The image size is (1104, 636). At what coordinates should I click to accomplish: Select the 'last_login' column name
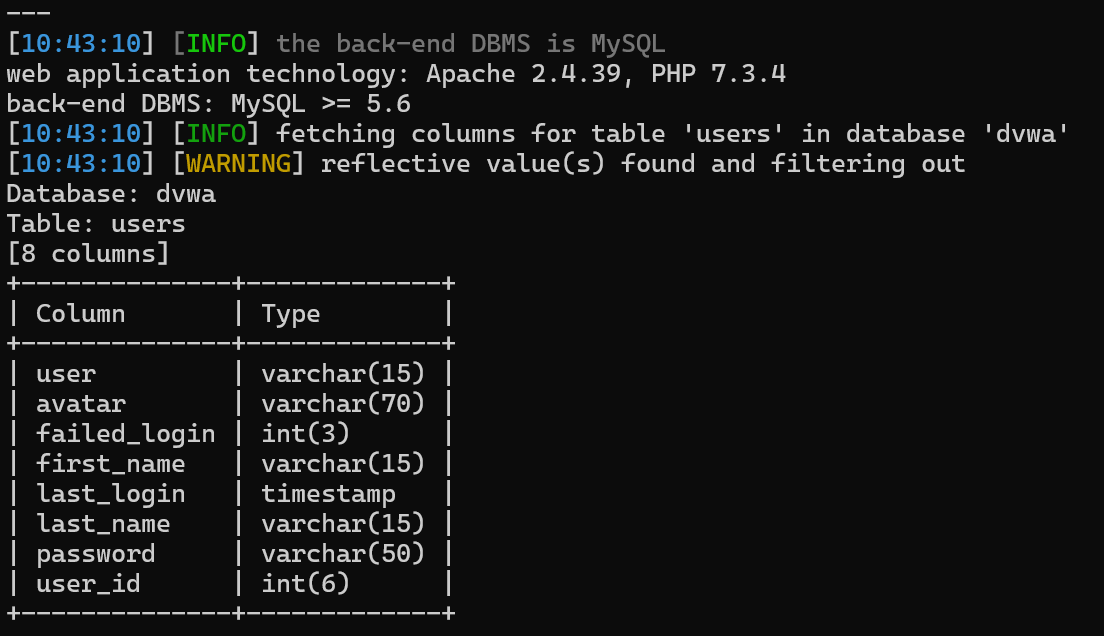(x=111, y=494)
